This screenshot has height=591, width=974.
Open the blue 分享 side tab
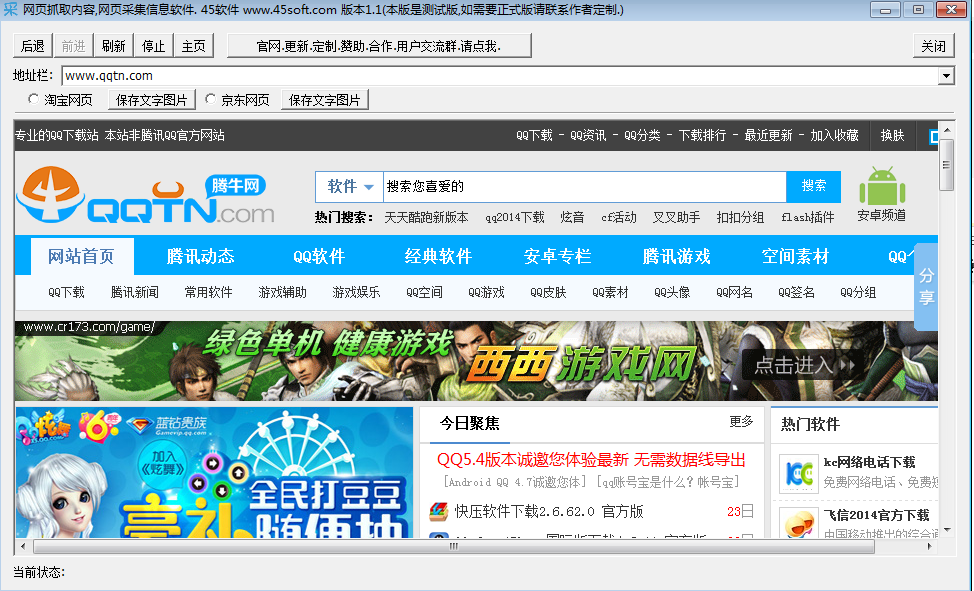pos(926,286)
